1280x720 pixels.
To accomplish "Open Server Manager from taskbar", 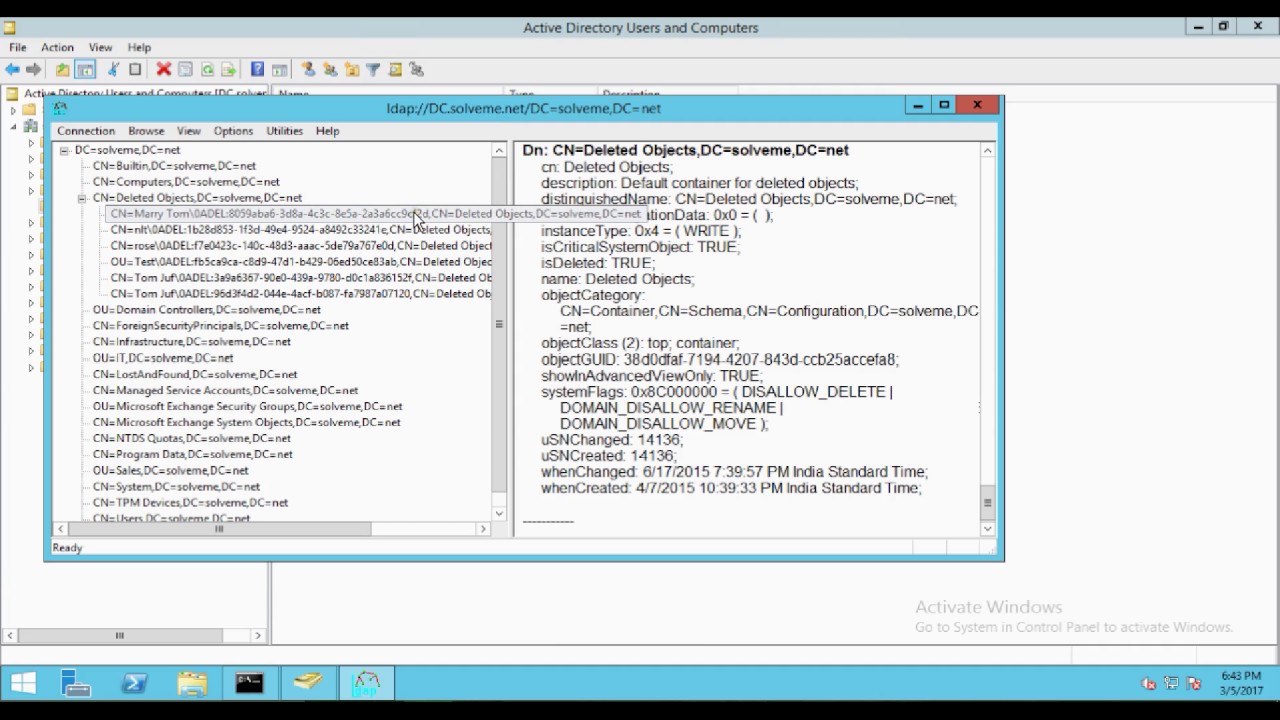I will (75, 684).
